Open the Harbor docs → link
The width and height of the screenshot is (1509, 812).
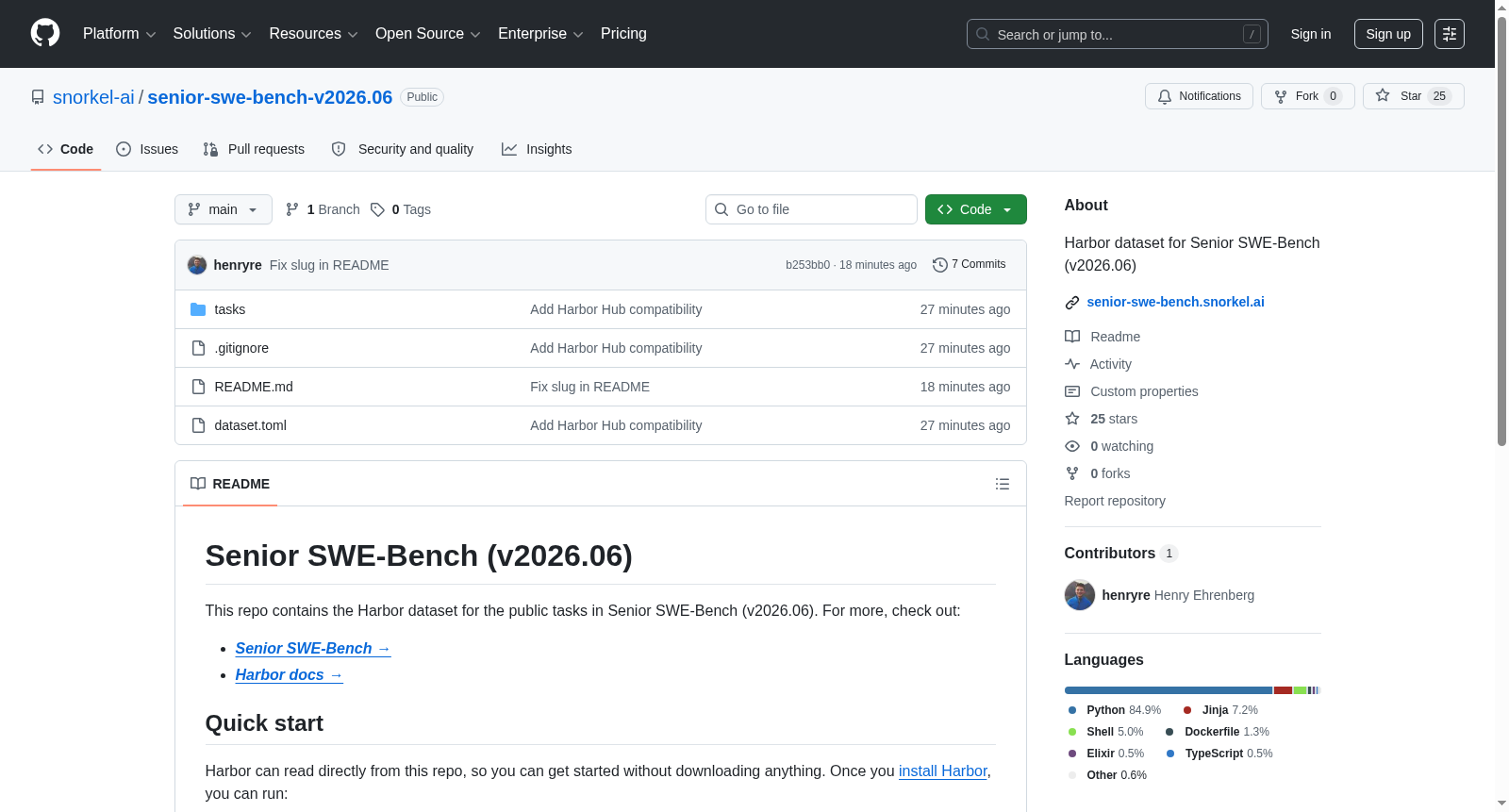290,675
